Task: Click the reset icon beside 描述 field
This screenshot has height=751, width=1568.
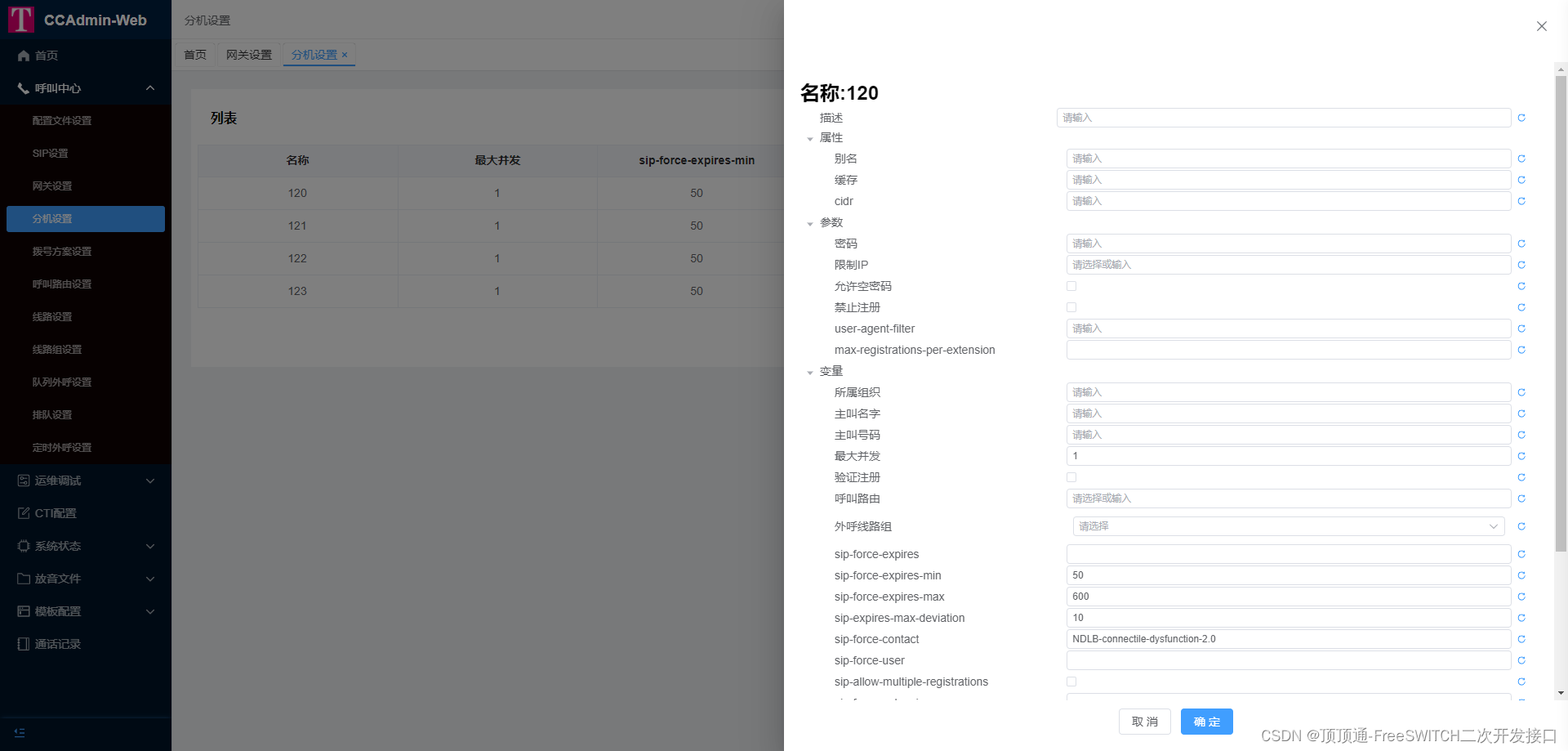Action: (x=1521, y=118)
